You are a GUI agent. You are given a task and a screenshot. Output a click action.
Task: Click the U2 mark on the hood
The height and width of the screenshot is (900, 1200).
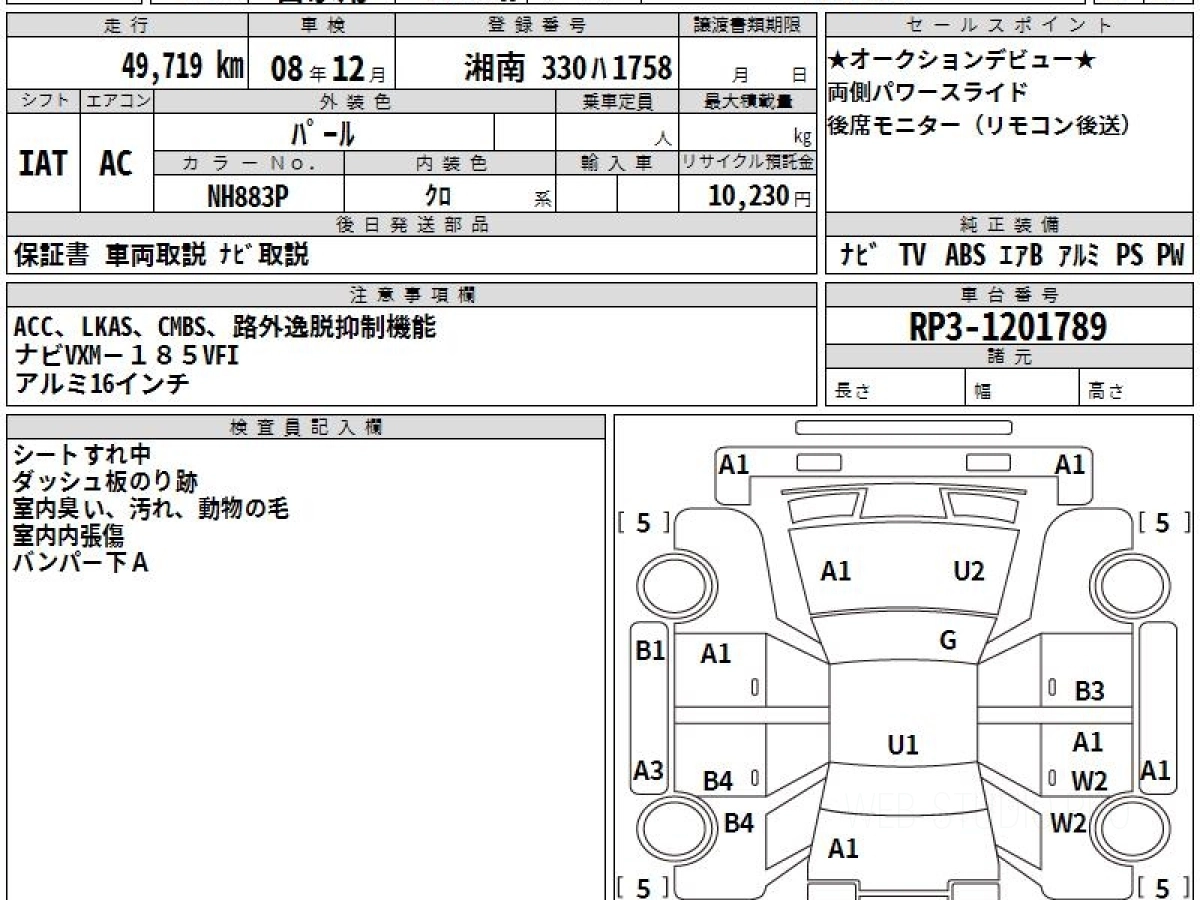tap(969, 571)
